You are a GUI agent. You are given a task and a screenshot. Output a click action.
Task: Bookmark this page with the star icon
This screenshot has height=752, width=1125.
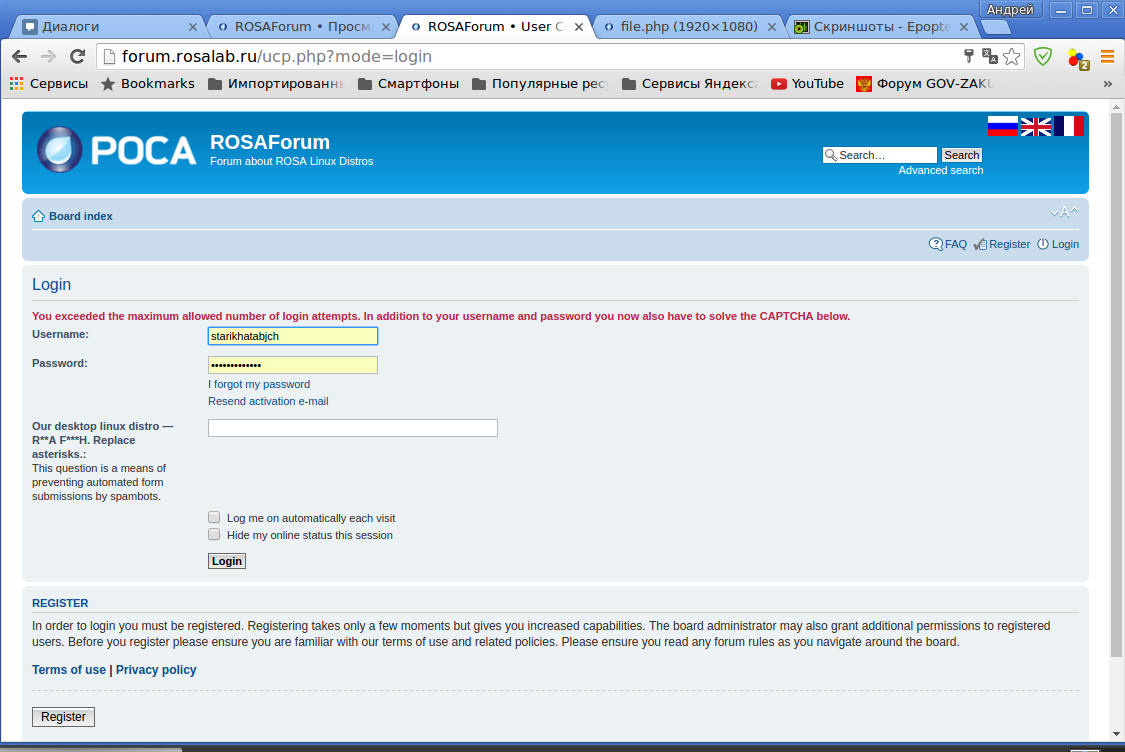tap(1012, 56)
